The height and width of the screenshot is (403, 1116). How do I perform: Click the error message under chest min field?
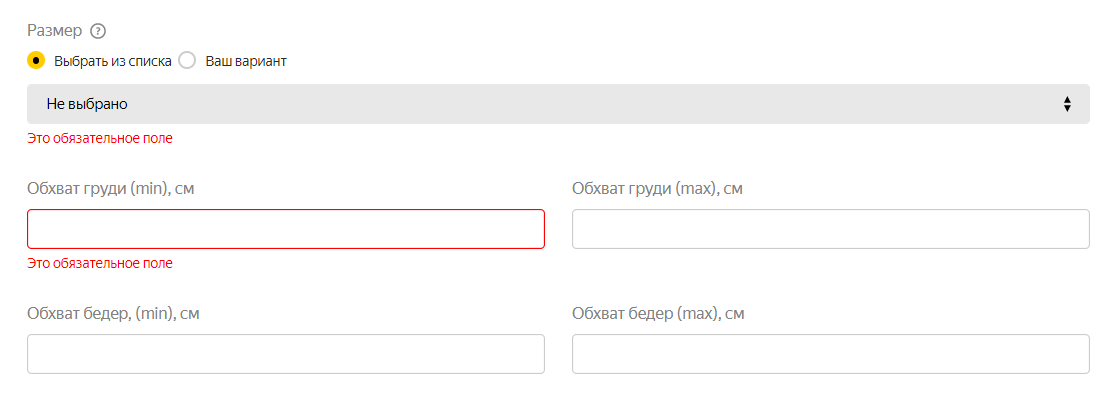(x=100, y=263)
